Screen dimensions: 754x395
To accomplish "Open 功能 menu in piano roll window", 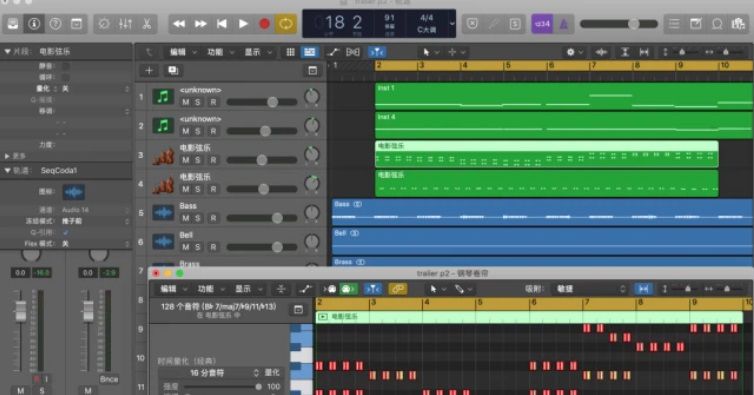I will pyautogui.click(x=211, y=289).
